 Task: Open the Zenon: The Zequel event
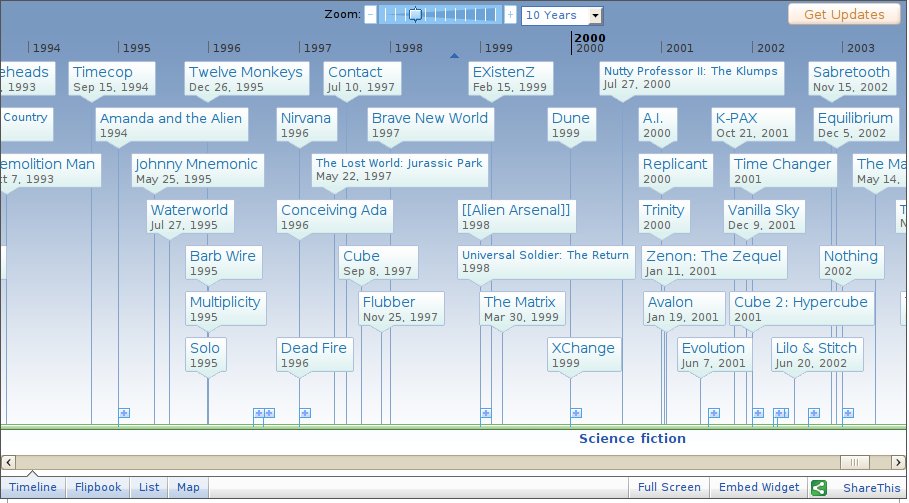click(x=714, y=263)
